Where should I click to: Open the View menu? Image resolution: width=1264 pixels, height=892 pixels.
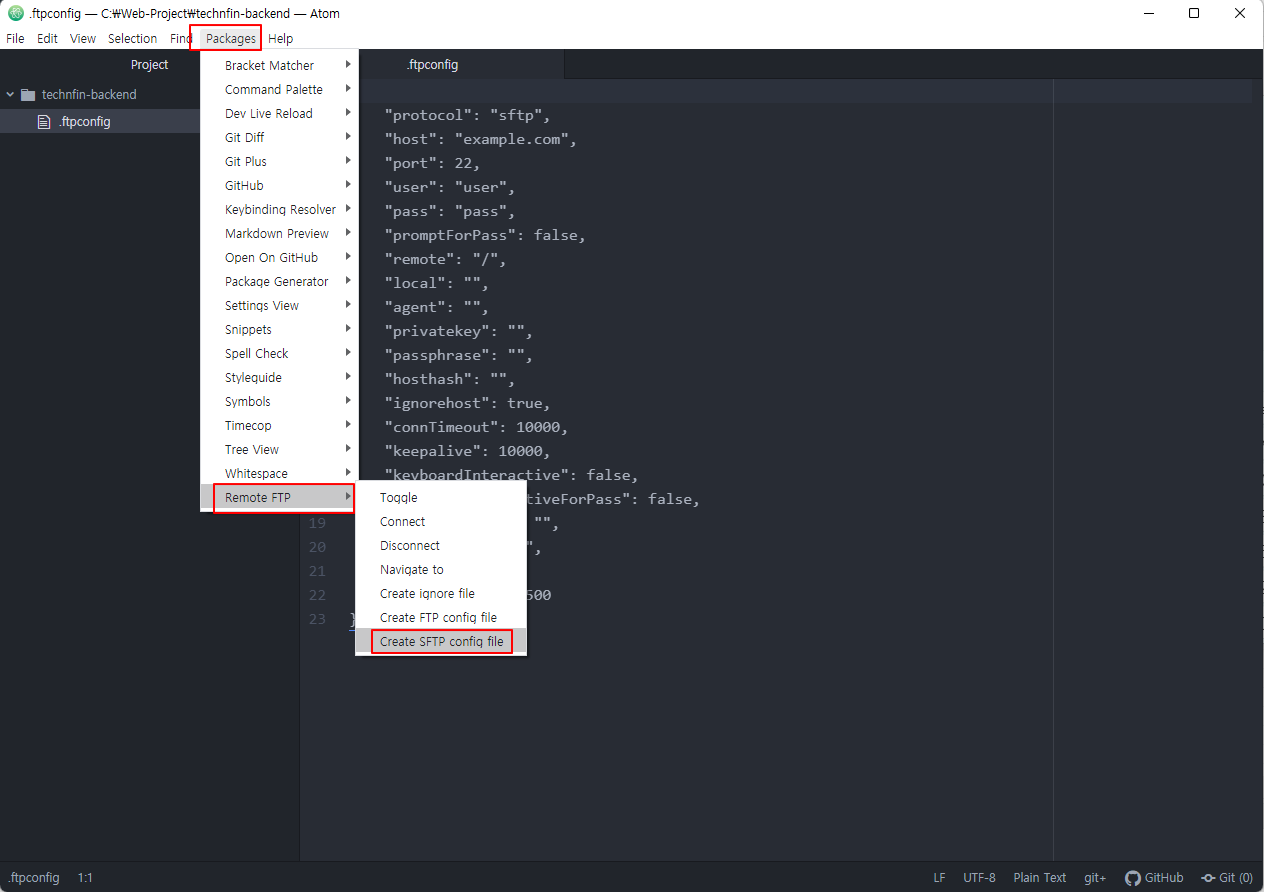[x=83, y=38]
